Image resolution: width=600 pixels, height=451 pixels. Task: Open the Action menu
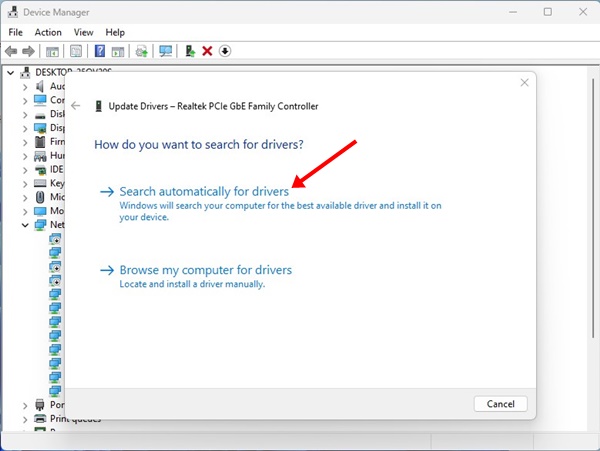click(48, 32)
